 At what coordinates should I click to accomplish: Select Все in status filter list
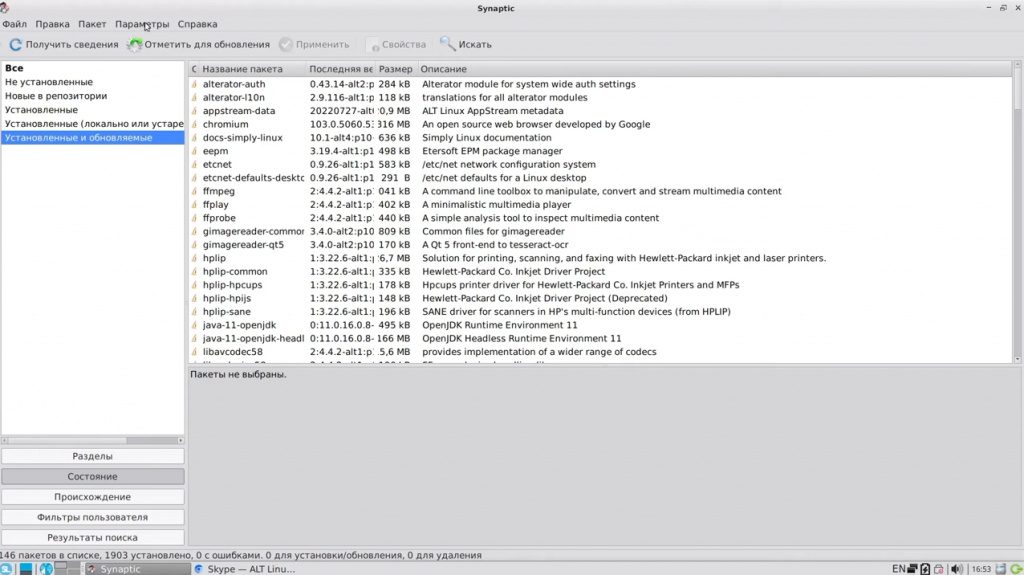pyautogui.click(x=92, y=68)
